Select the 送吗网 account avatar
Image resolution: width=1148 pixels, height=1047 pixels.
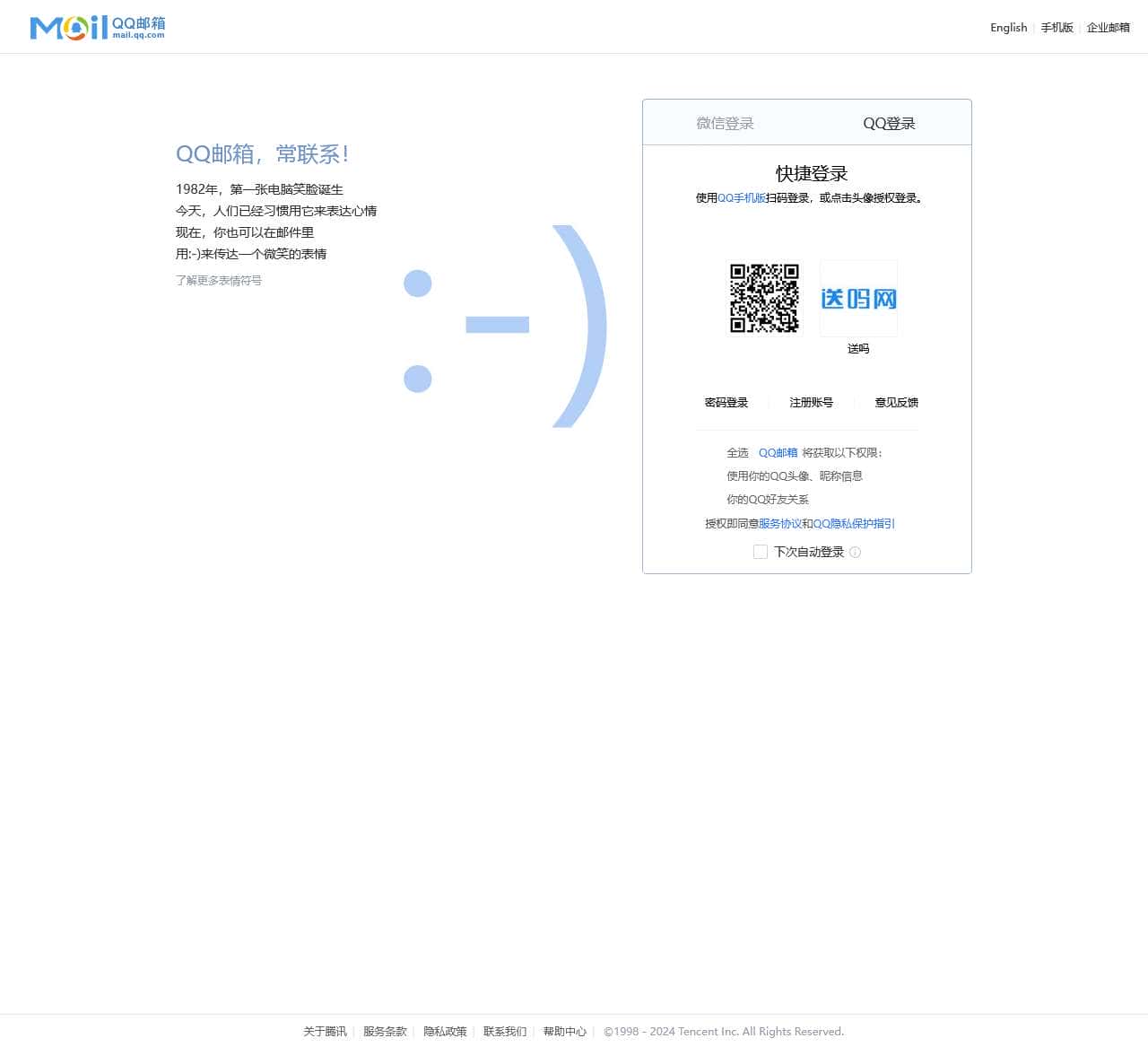point(858,298)
